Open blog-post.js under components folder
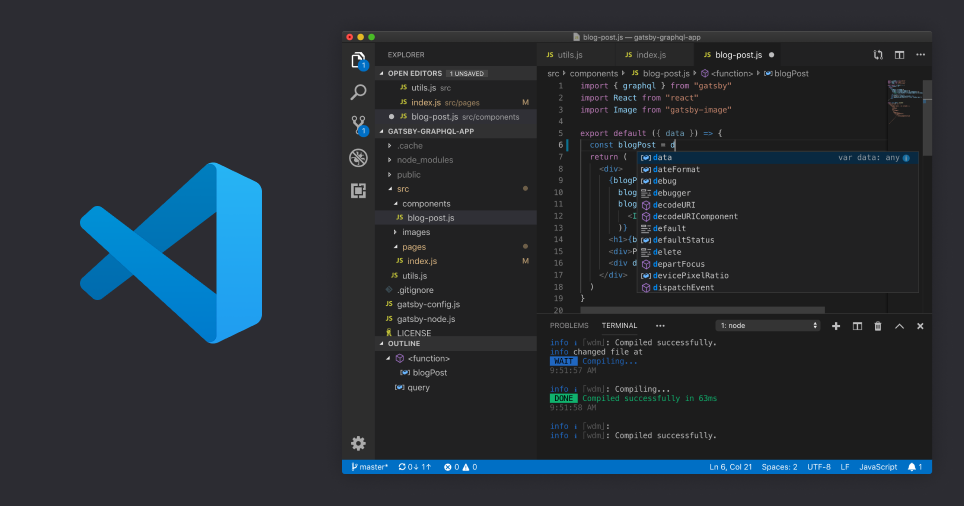 [x=456, y=218]
